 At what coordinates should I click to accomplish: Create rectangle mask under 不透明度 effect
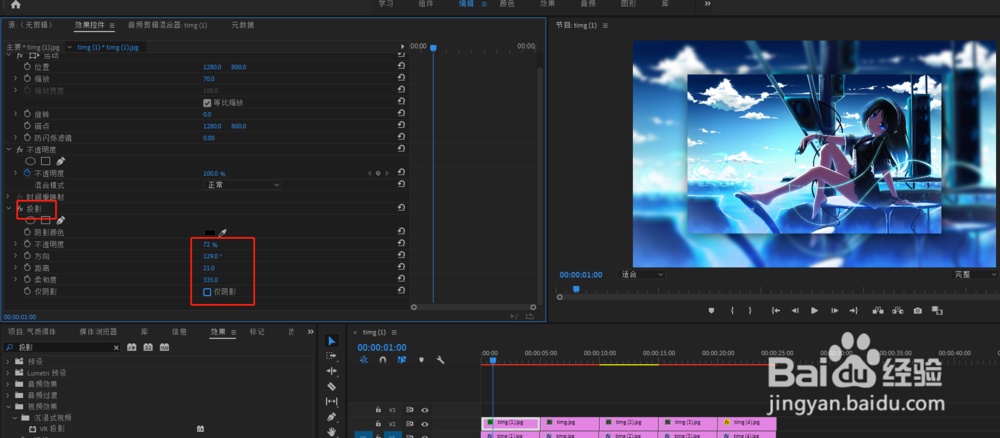45,161
